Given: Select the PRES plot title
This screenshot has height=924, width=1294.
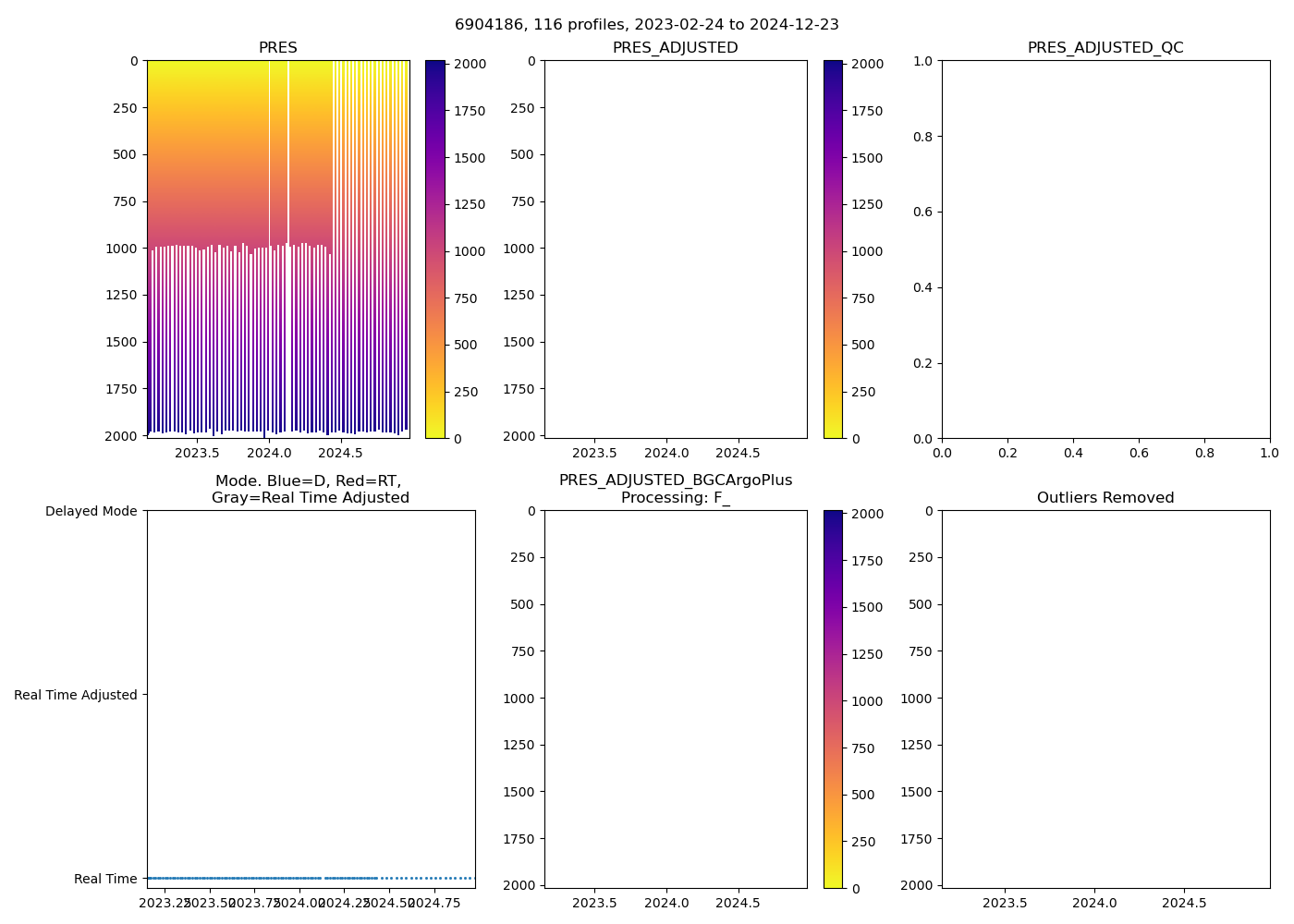Looking at the screenshot, I should coord(277,48).
